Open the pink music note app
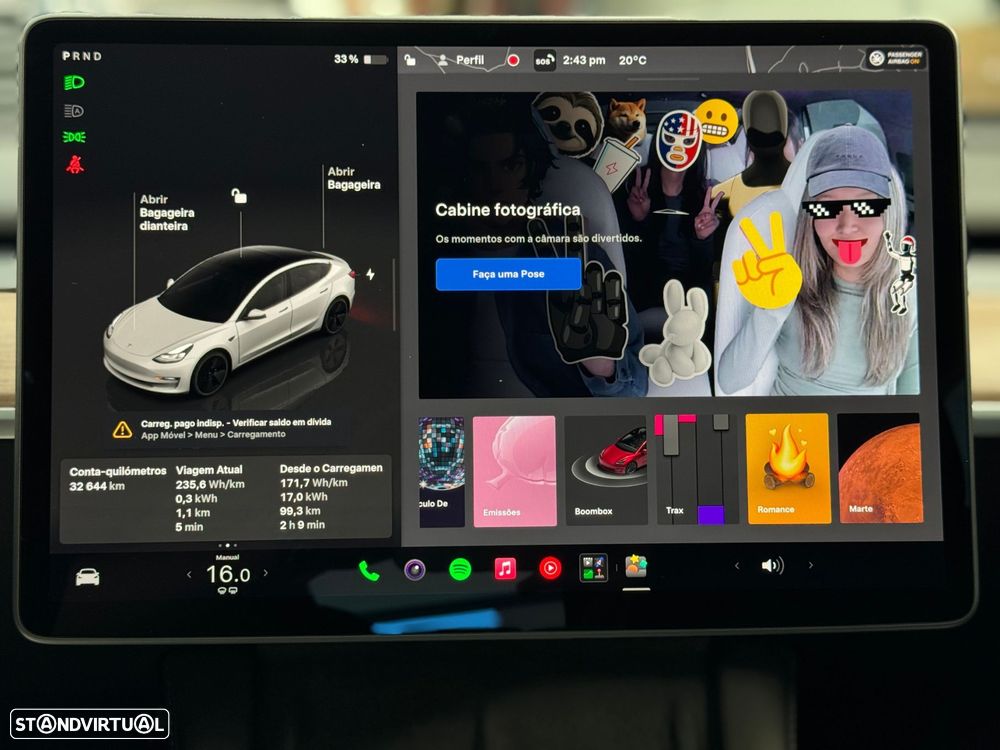Image resolution: width=1000 pixels, height=750 pixels. tap(505, 568)
